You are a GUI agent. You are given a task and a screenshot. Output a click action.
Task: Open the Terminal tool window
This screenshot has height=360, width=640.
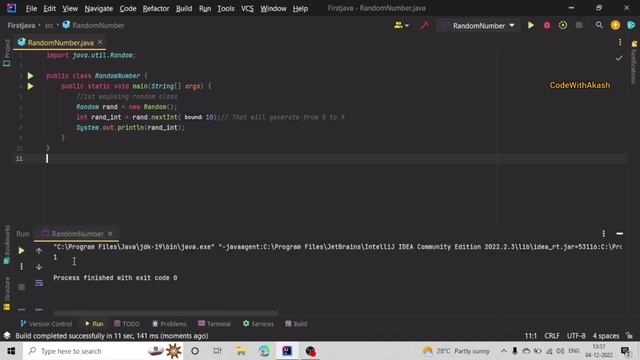tap(214, 324)
